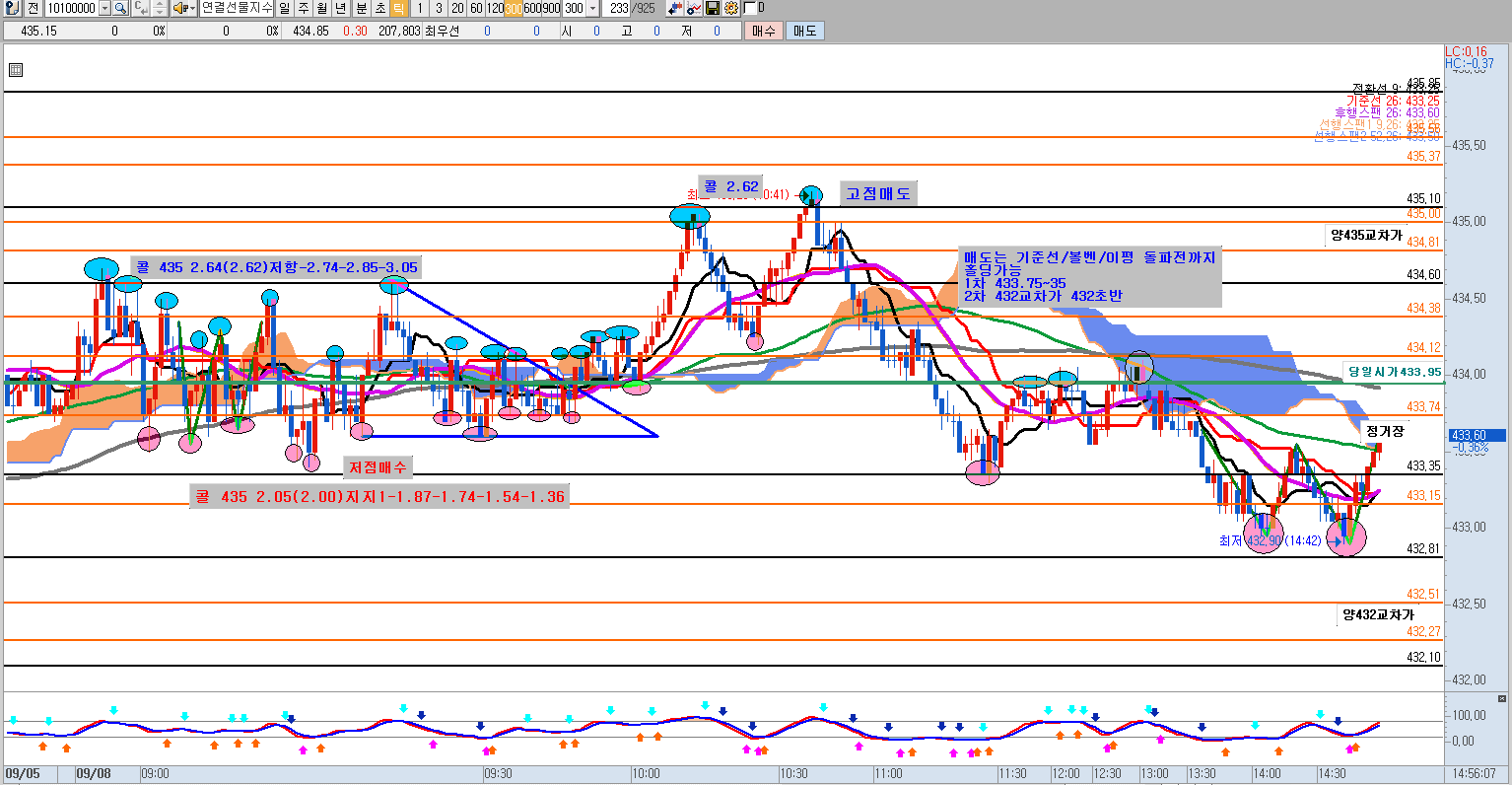Click the red-blue arrows sync icon
This screenshot has width=1512, height=785.
tap(675, 8)
